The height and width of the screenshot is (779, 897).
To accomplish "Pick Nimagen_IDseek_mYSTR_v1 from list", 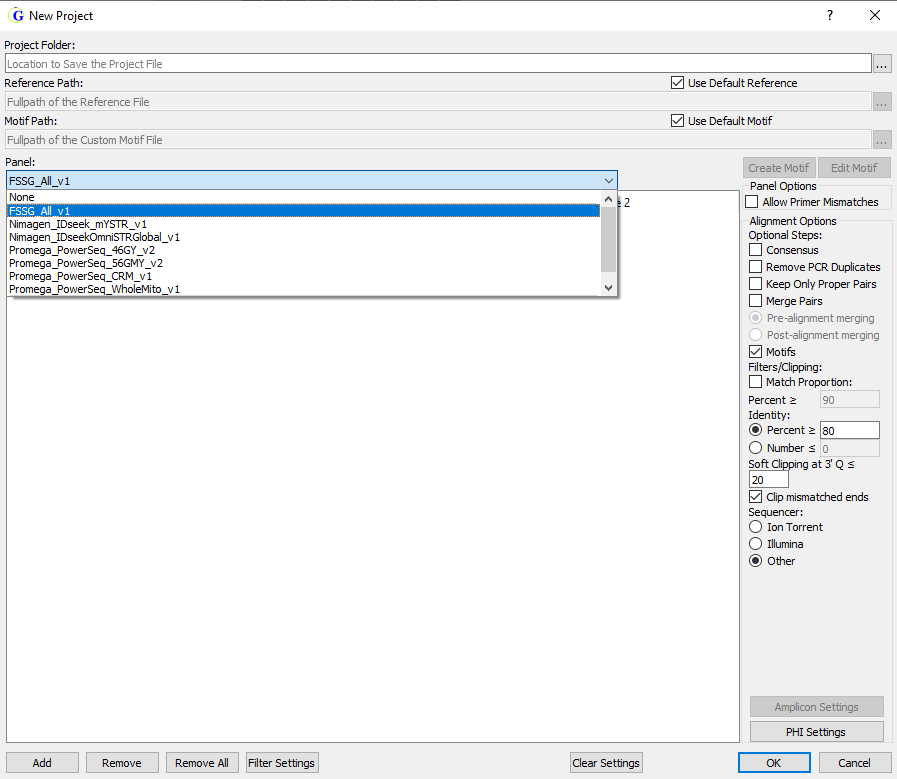I will pos(78,224).
